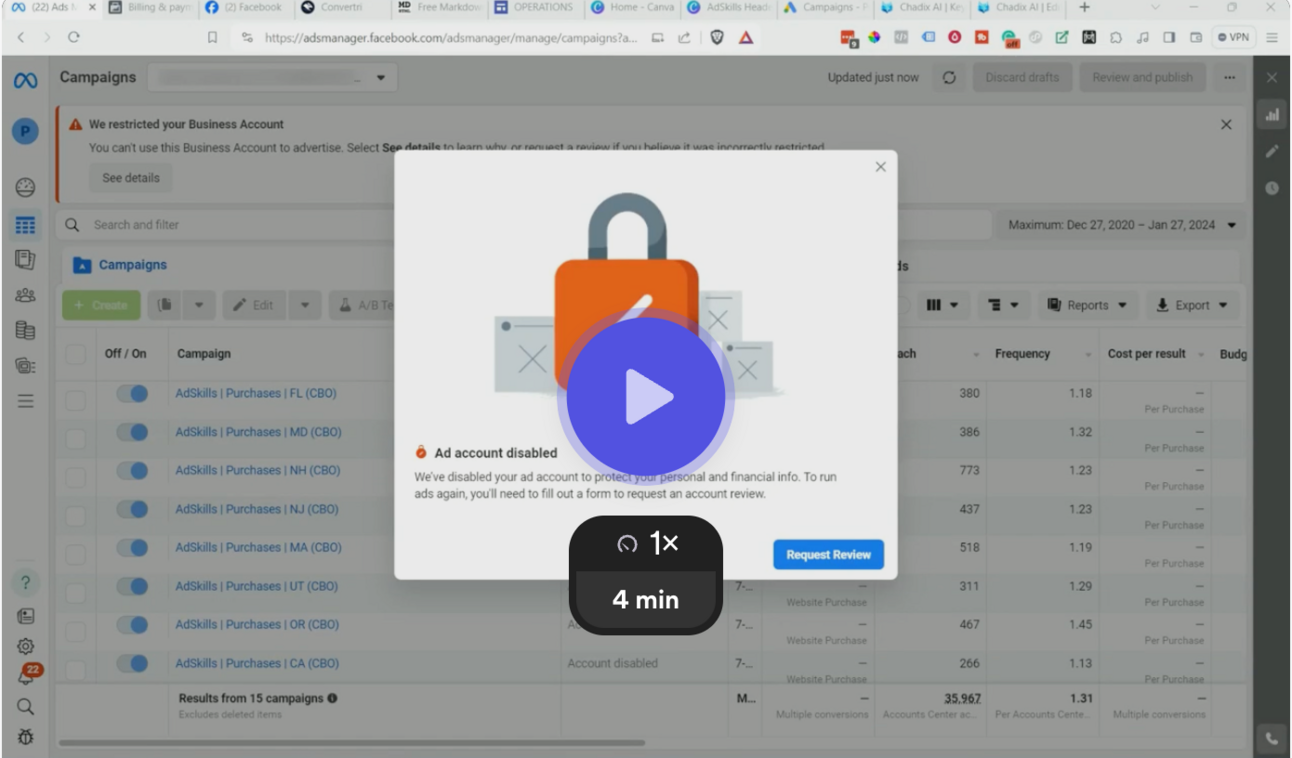
Task: Select the Campaigns grid icon in sidebar
Action: coord(24,225)
